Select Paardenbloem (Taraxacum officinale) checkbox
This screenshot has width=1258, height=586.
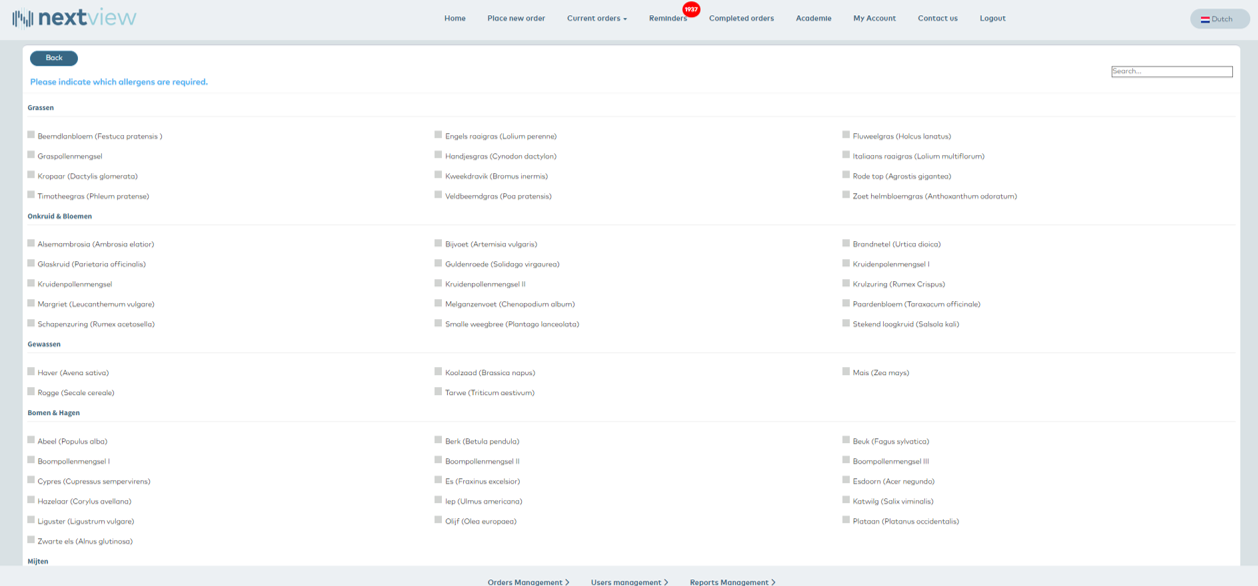point(846,303)
